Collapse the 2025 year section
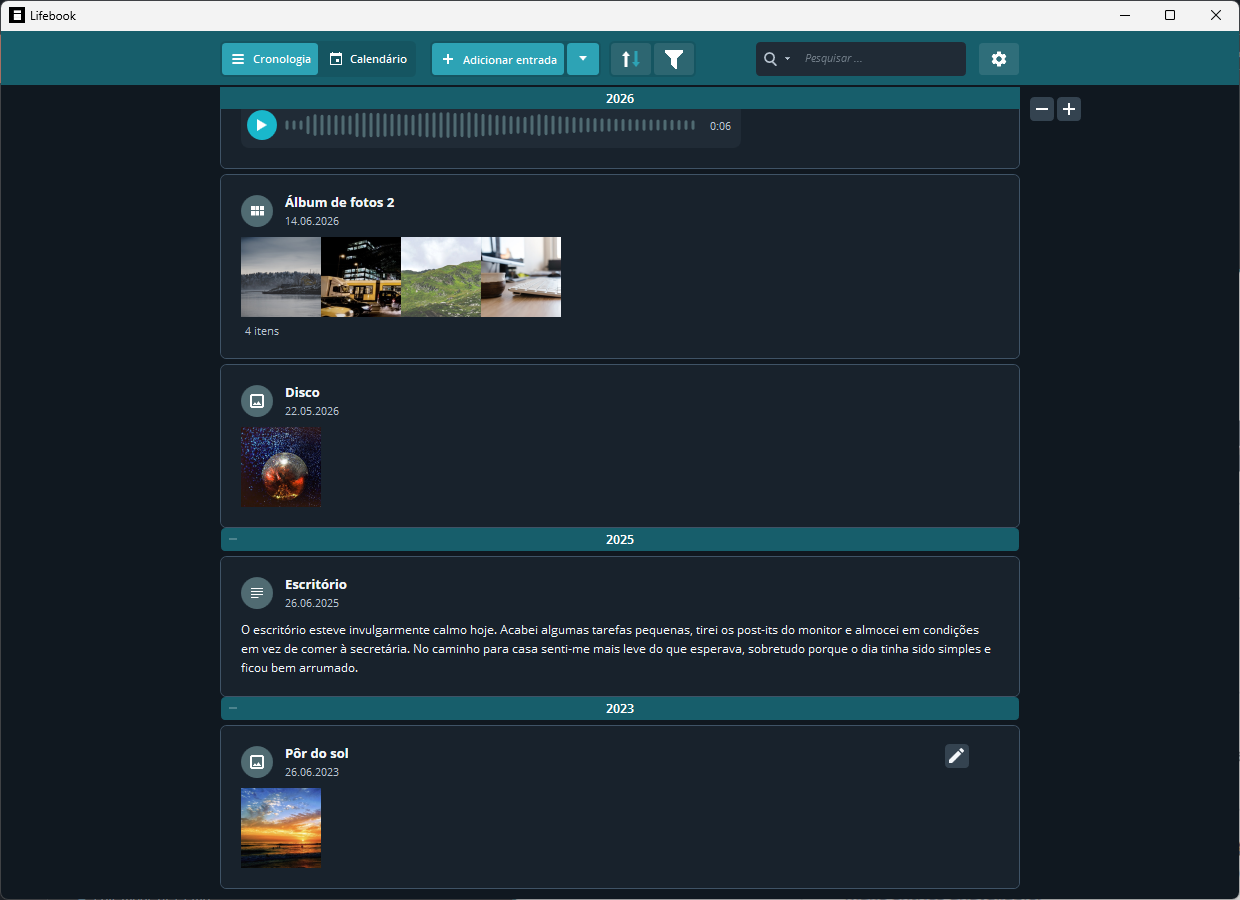This screenshot has width=1240, height=900. click(x=233, y=539)
